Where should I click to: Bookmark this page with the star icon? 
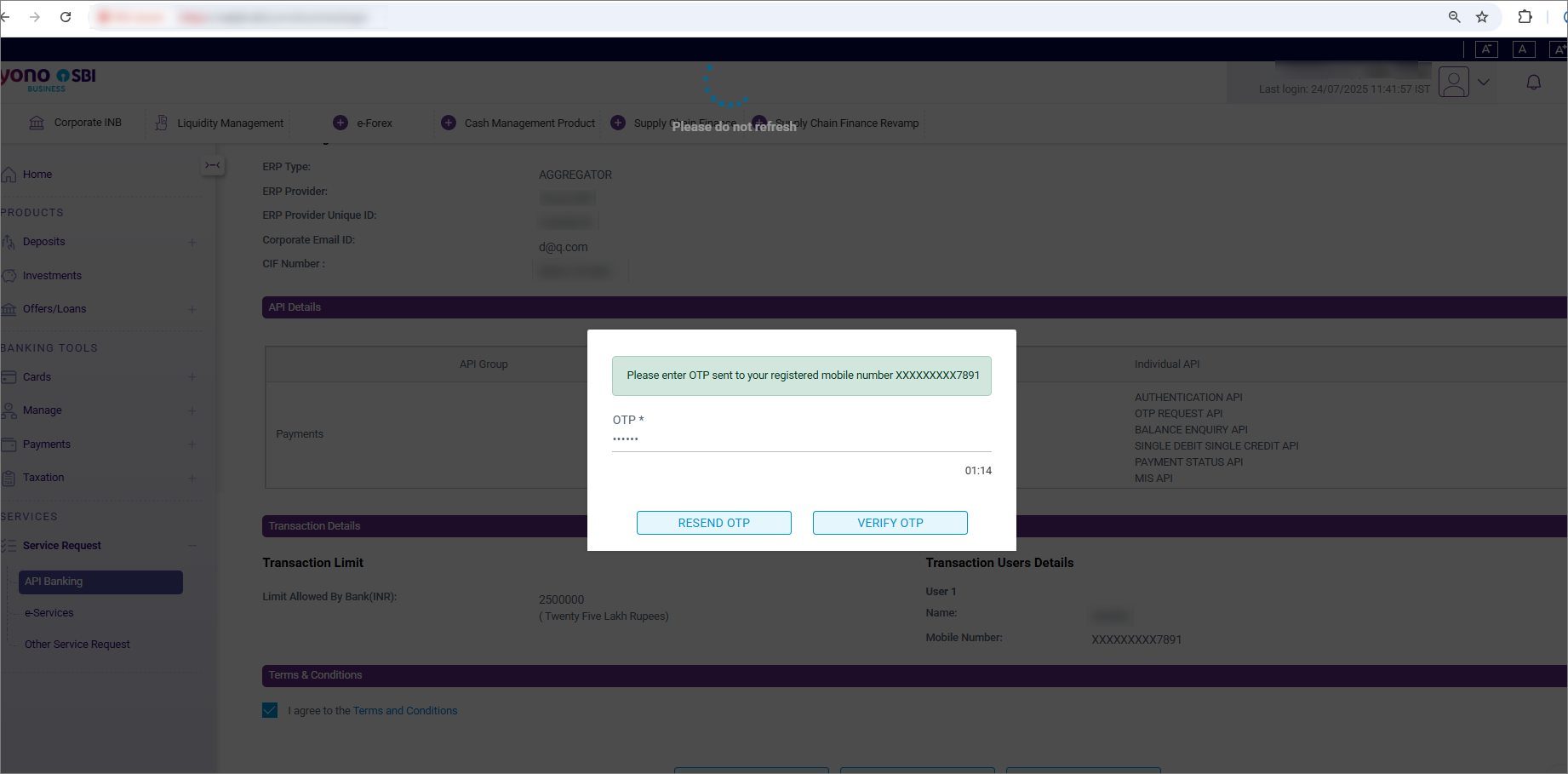point(1482,17)
